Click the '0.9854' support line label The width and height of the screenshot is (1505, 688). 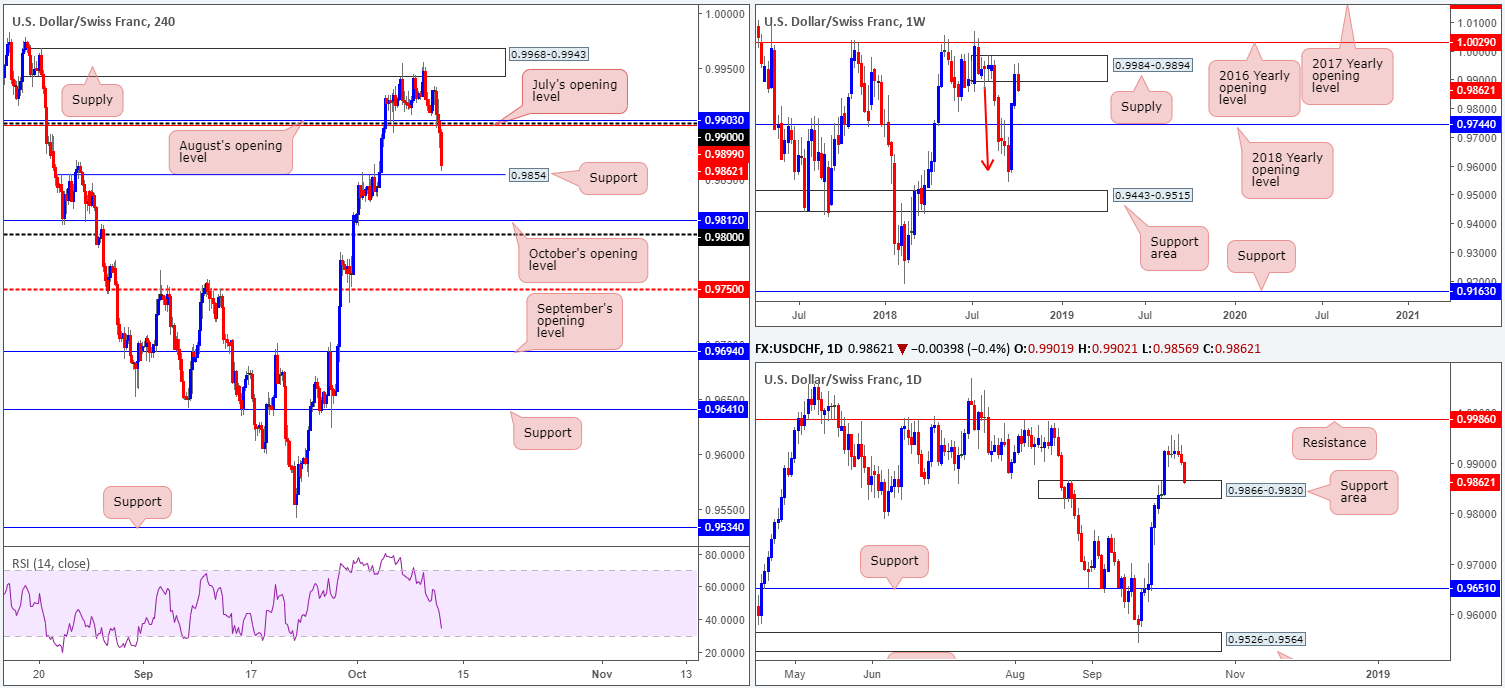click(x=527, y=173)
